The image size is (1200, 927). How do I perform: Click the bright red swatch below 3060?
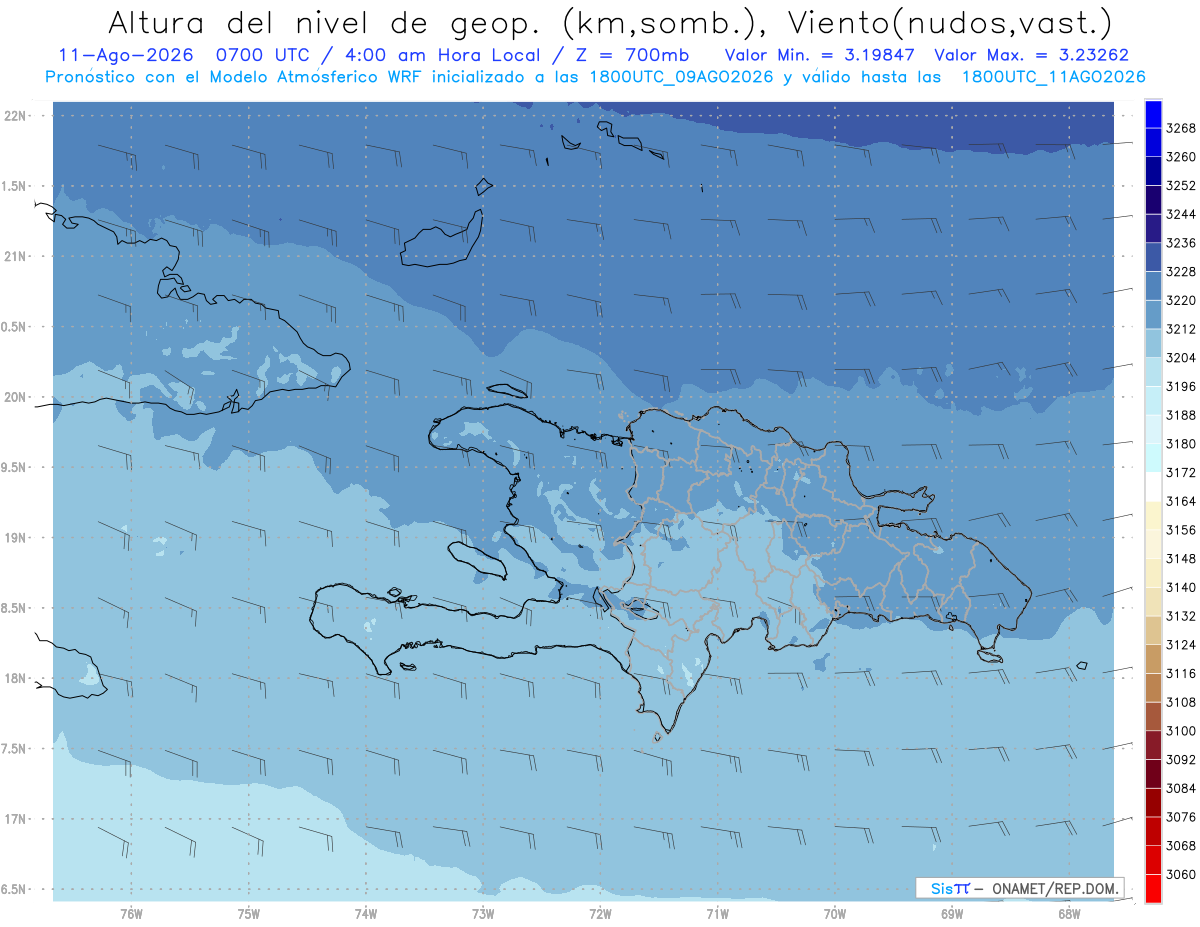click(1153, 888)
